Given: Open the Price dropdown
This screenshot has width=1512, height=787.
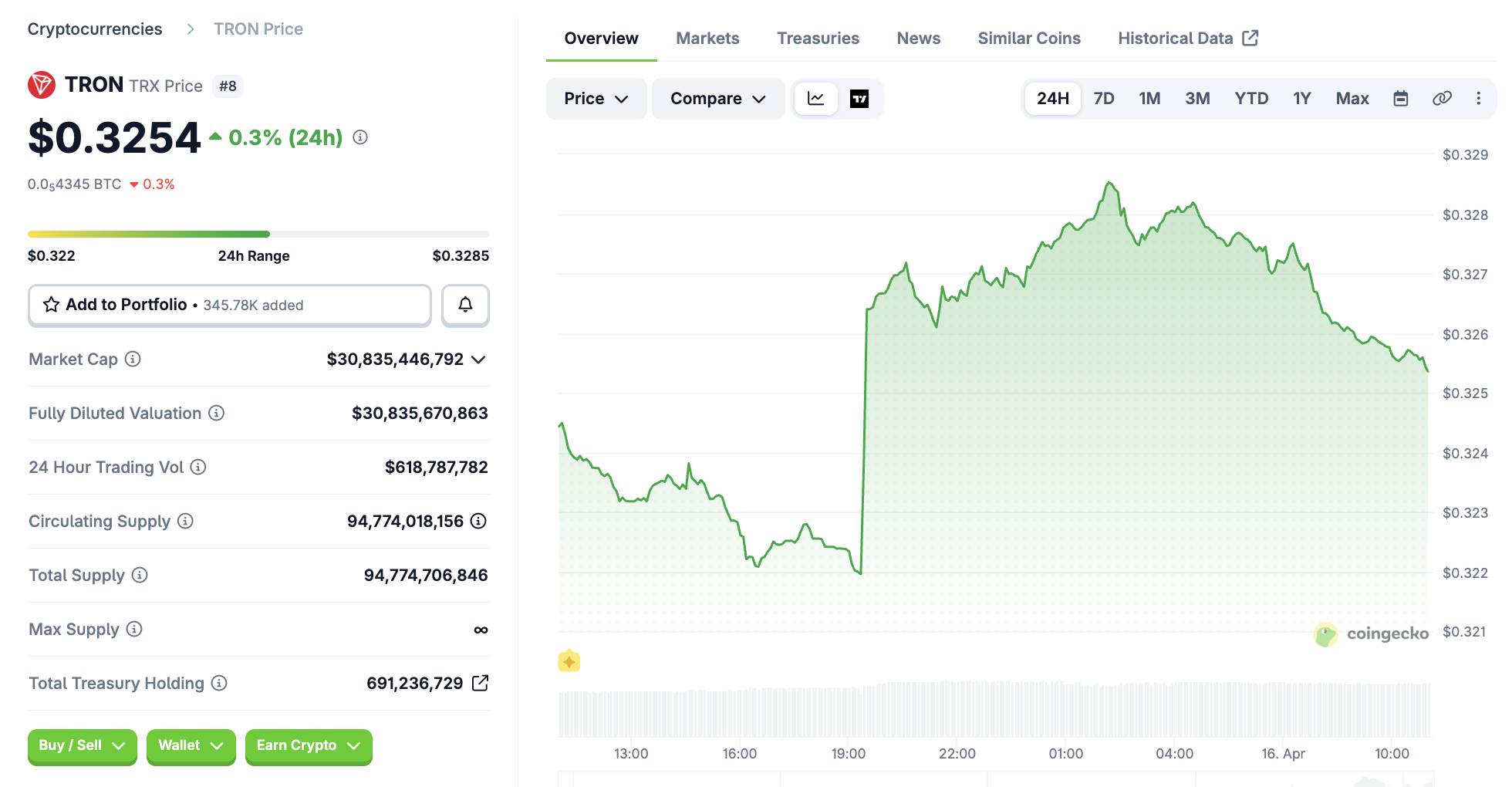Looking at the screenshot, I should 596,99.
